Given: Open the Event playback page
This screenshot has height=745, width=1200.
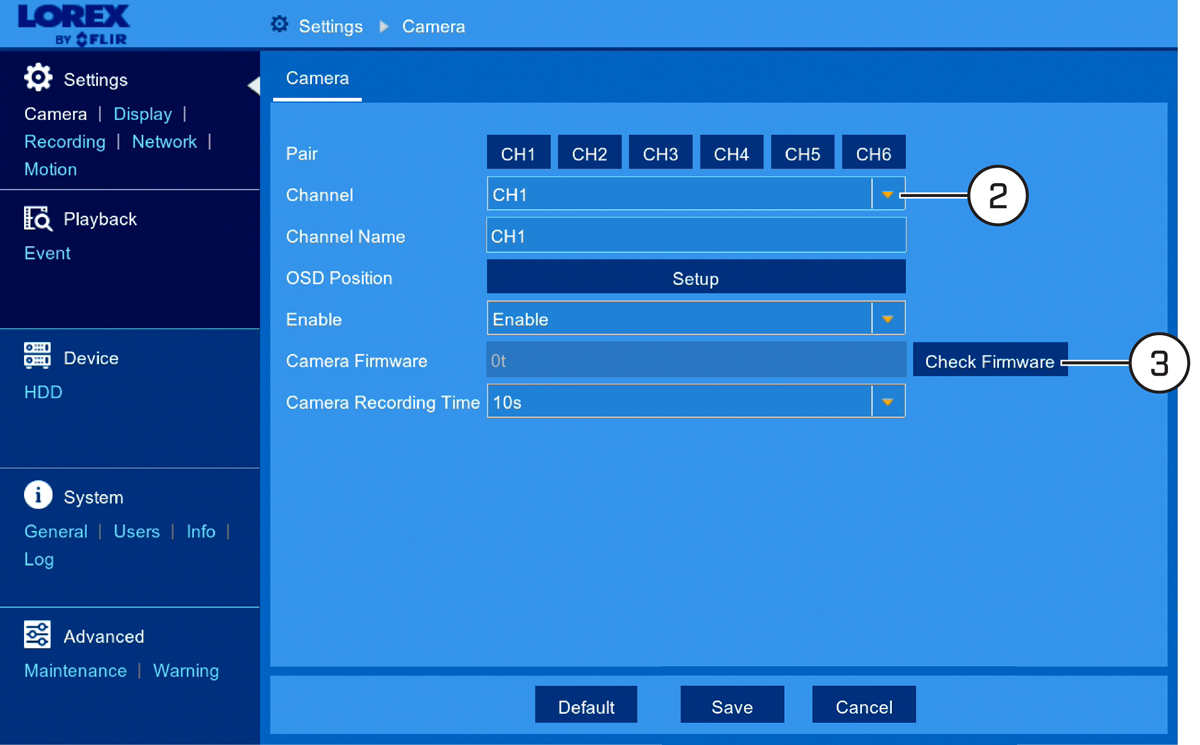Looking at the screenshot, I should (x=47, y=253).
